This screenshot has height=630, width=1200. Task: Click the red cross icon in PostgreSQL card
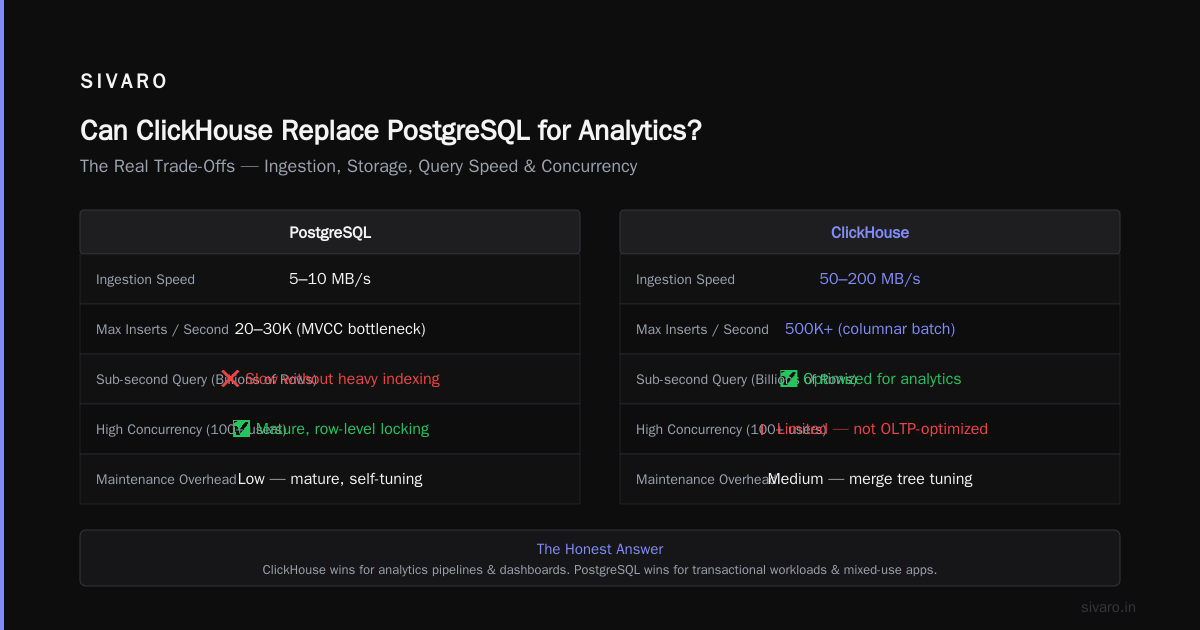pyautogui.click(x=230, y=379)
